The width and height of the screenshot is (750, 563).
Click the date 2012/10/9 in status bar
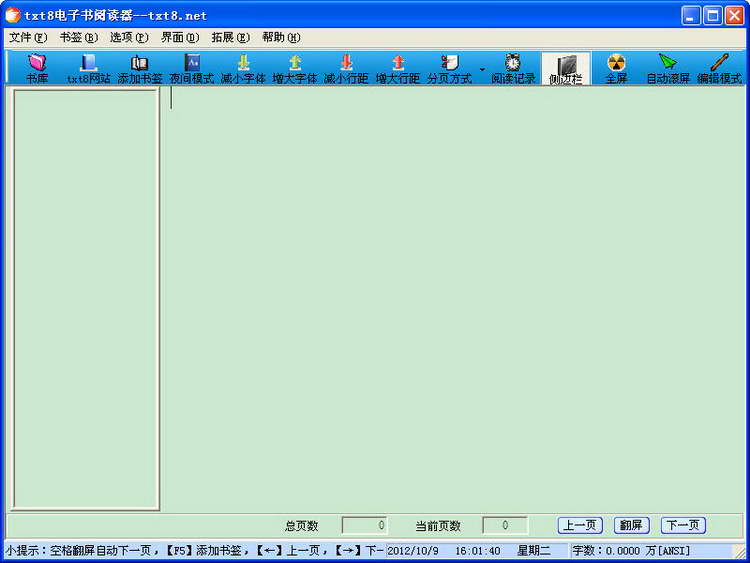click(413, 551)
